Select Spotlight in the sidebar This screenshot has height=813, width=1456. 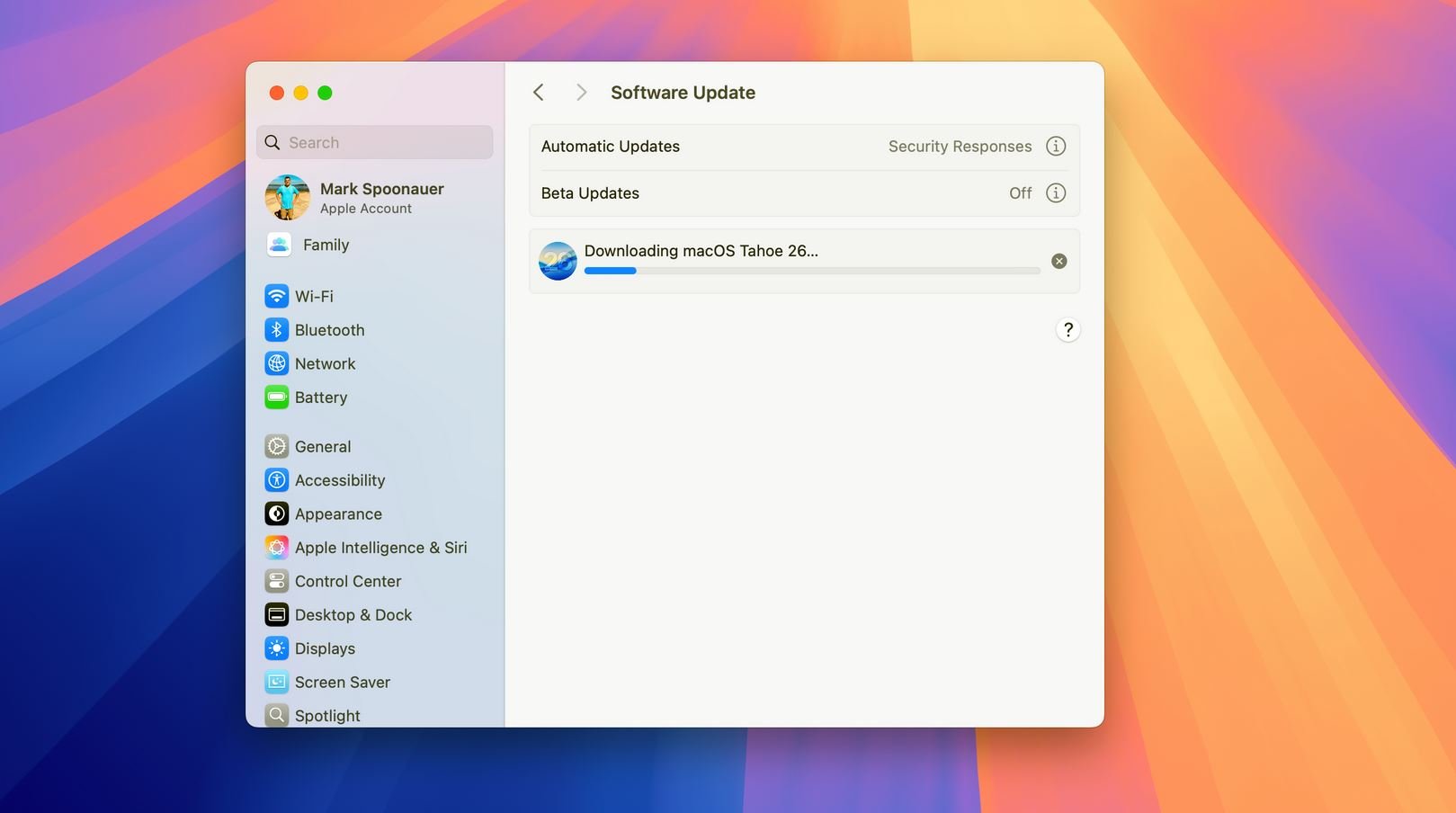(326, 715)
